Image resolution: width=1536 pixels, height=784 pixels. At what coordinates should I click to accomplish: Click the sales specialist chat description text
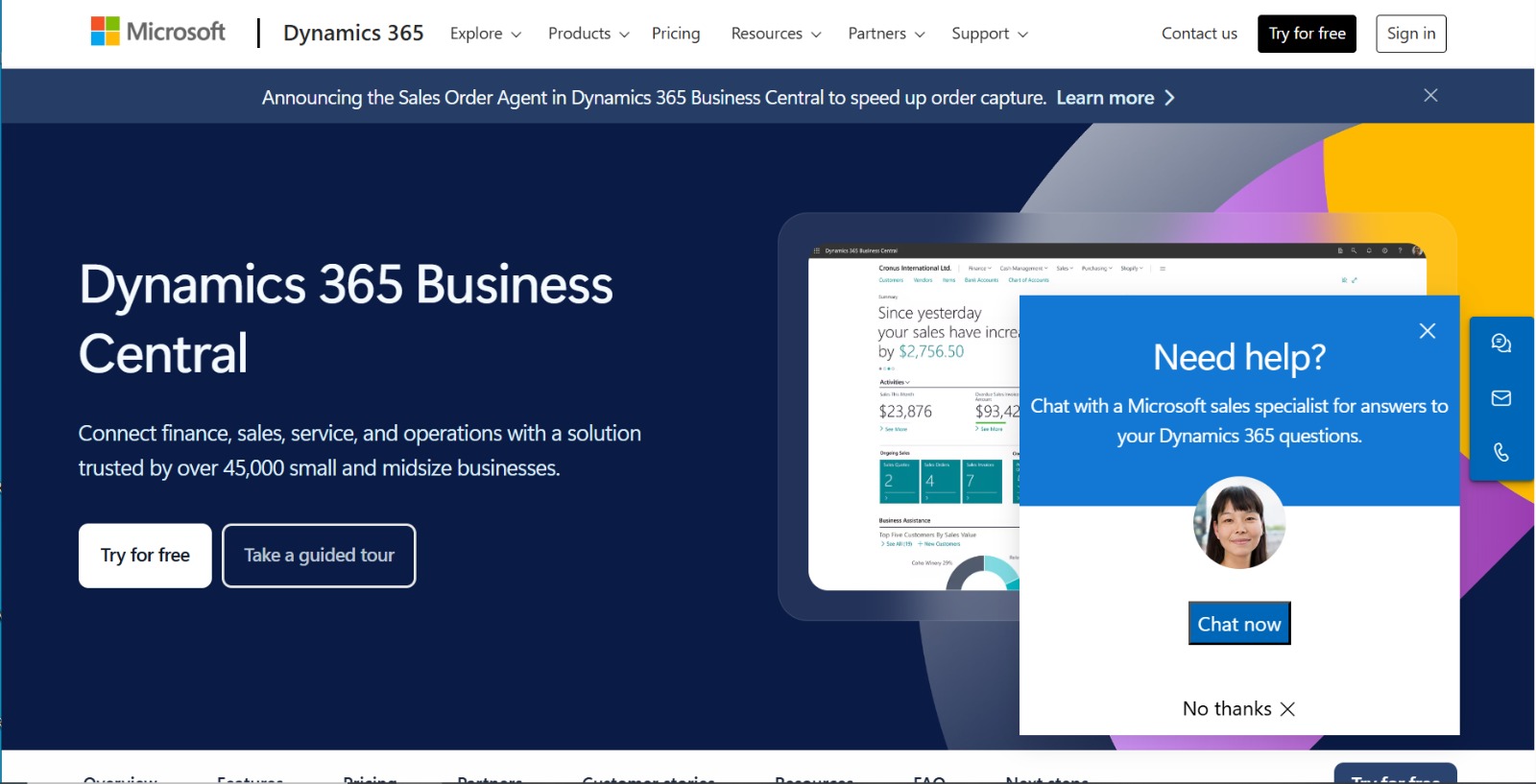click(x=1239, y=420)
